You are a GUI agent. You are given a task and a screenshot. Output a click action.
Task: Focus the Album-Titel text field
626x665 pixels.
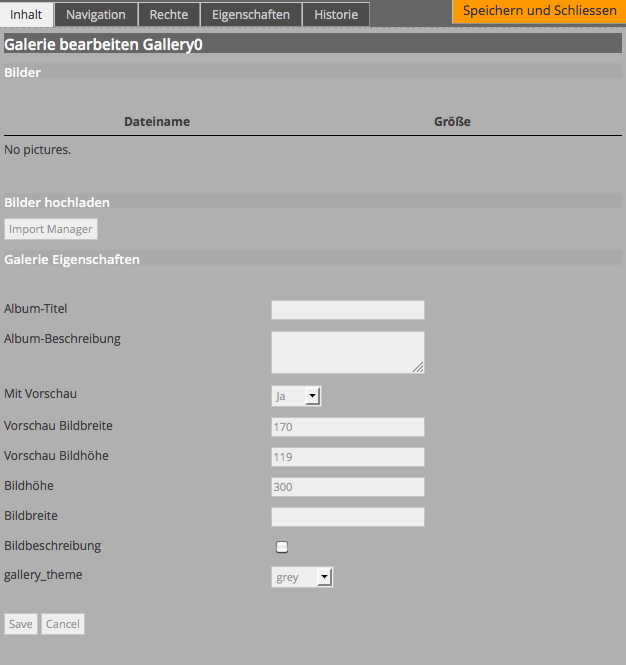pyautogui.click(x=347, y=310)
